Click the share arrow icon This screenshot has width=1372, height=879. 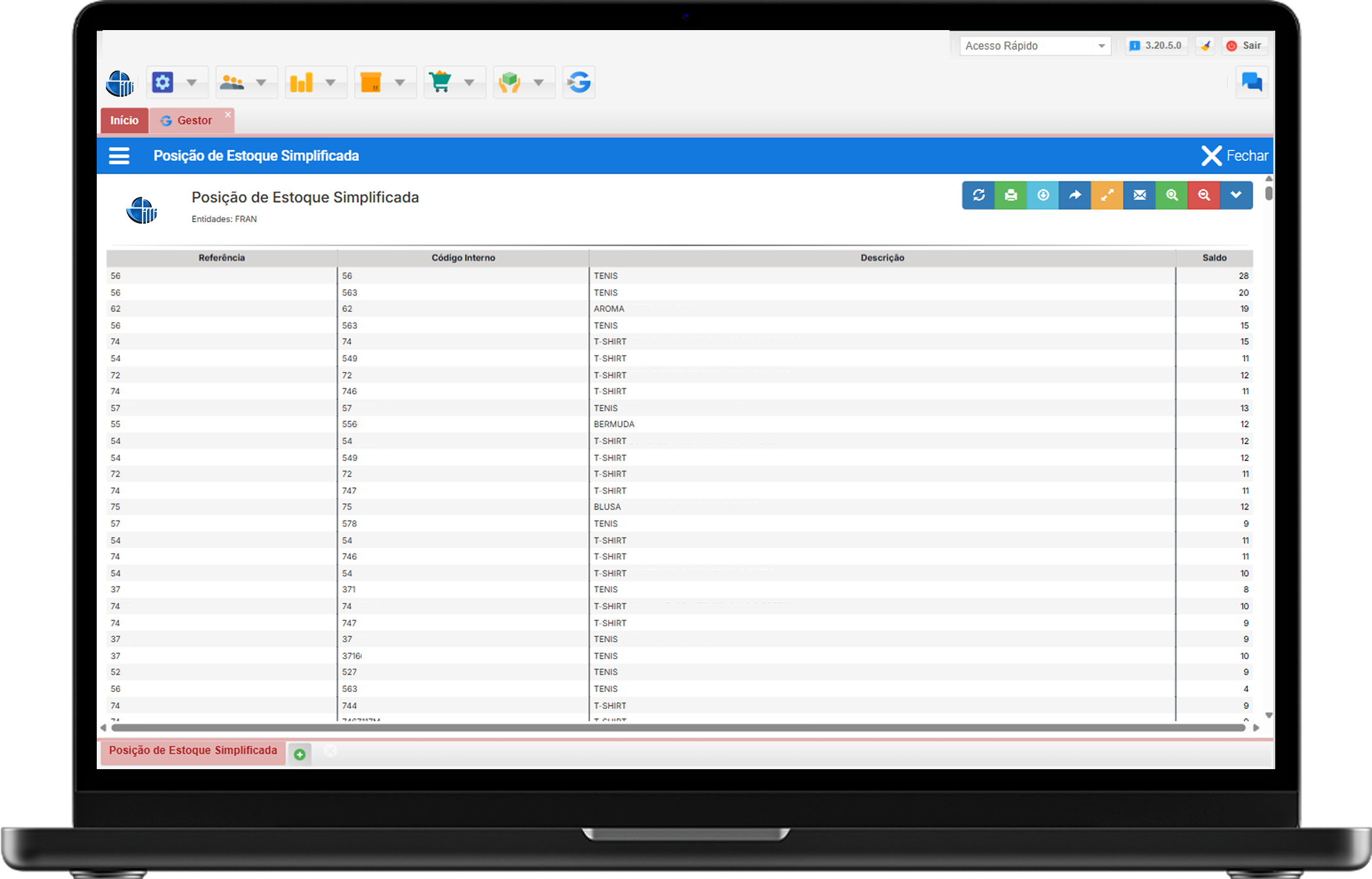(1075, 195)
